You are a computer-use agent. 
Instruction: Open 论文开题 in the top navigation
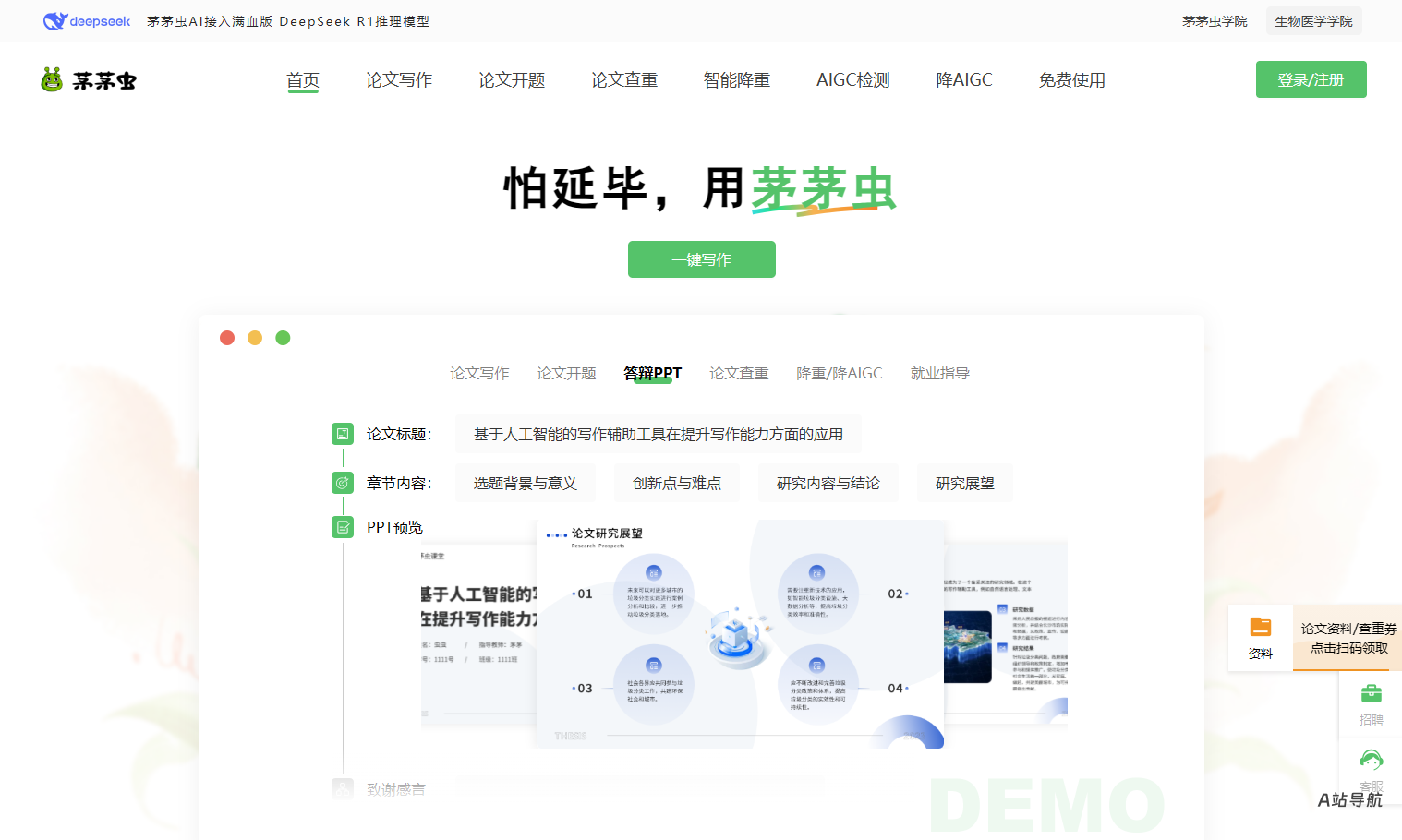pyautogui.click(x=512, y=80)
